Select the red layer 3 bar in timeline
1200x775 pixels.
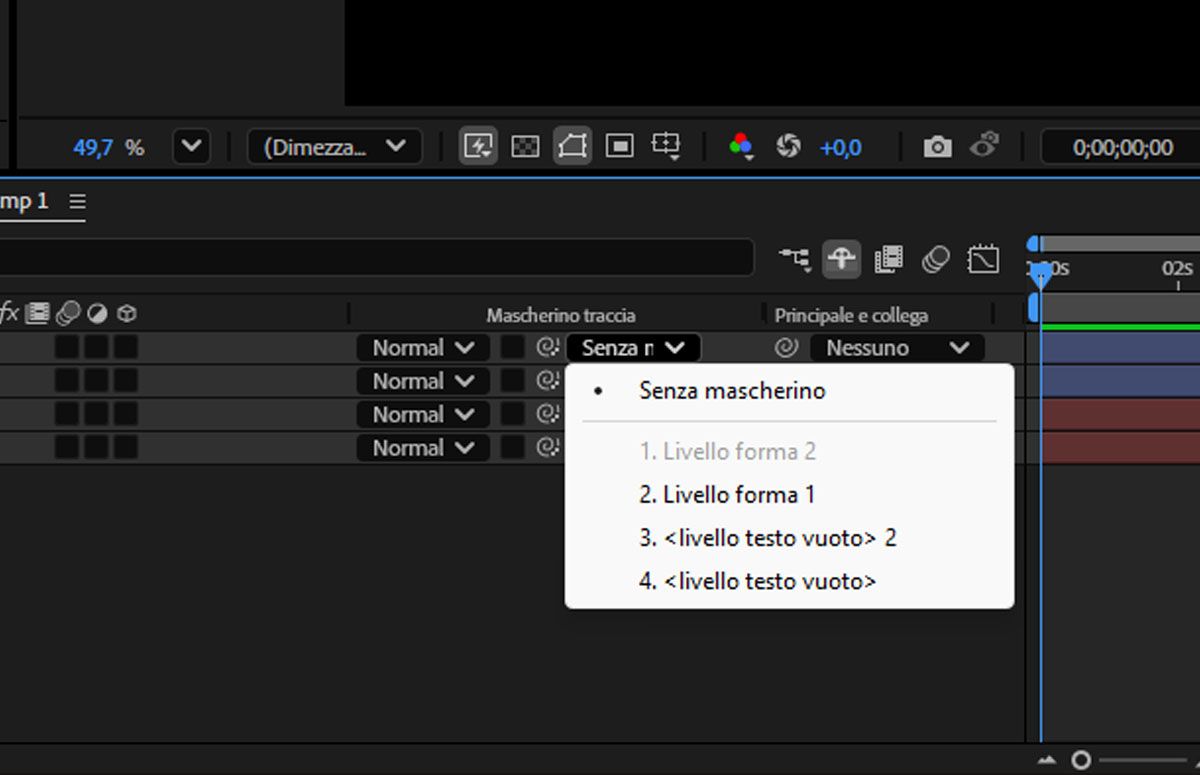click(1120, 414)
